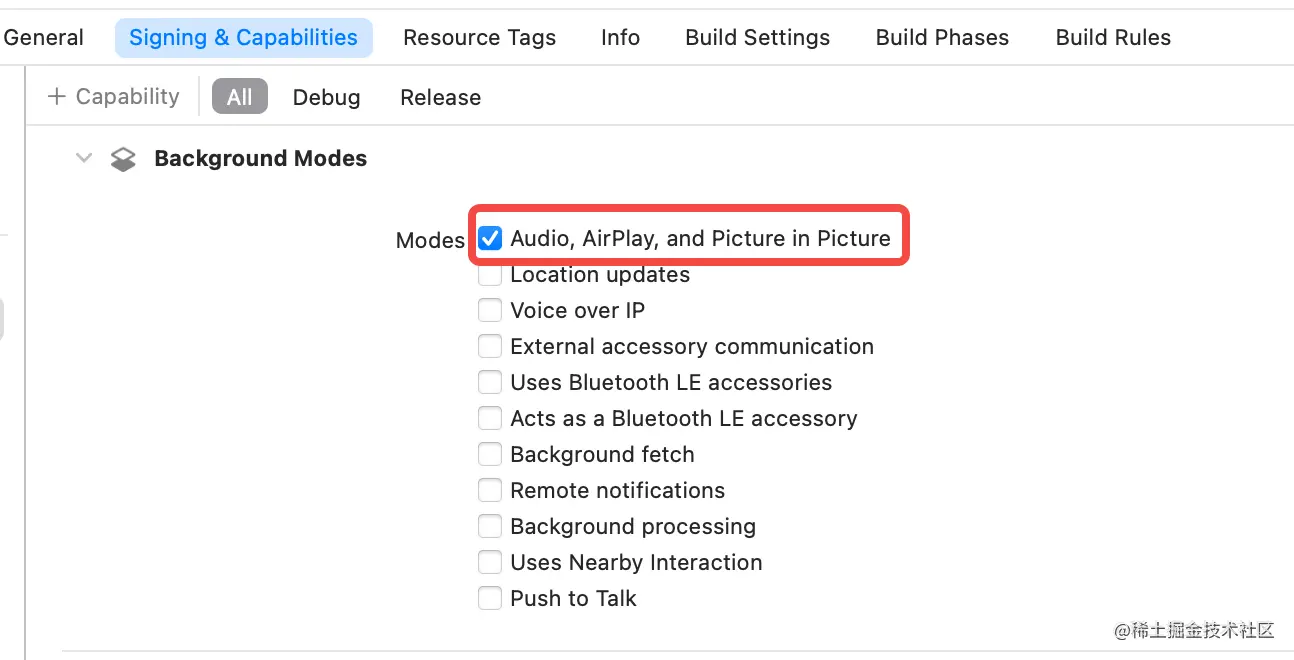Go to the Info tab
The width and height of the screenshot is (1294, 660).
(x=620, y=38)
